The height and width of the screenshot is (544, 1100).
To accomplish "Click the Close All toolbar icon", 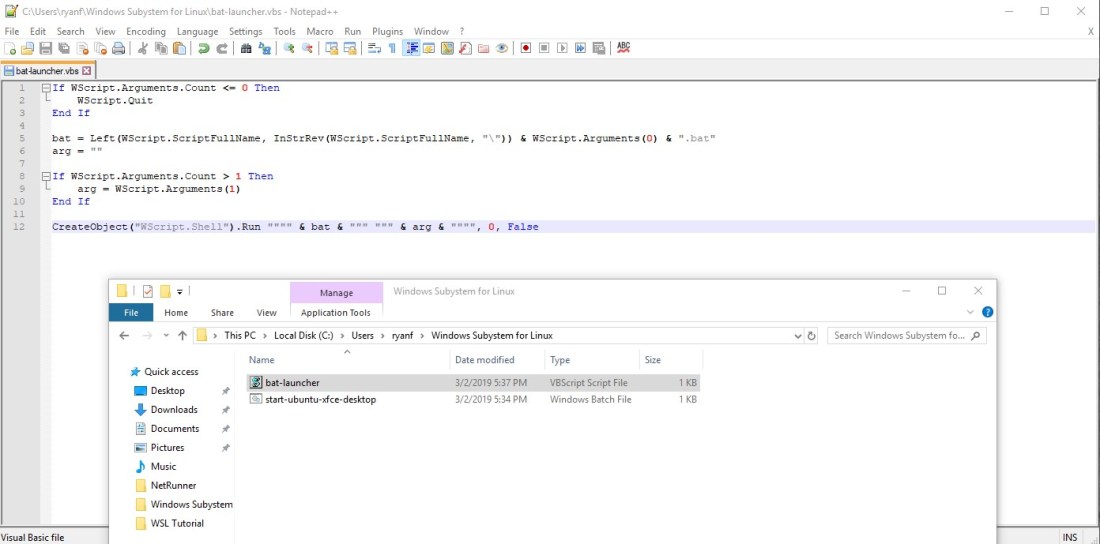I will click(x=100, y=48).
